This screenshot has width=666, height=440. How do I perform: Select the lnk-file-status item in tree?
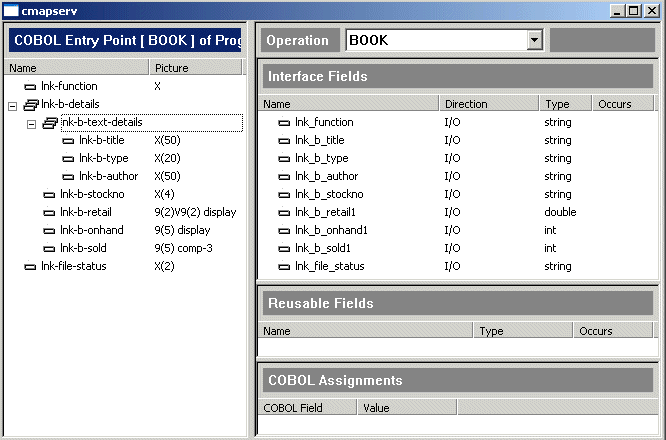click(x=73, y=267)
